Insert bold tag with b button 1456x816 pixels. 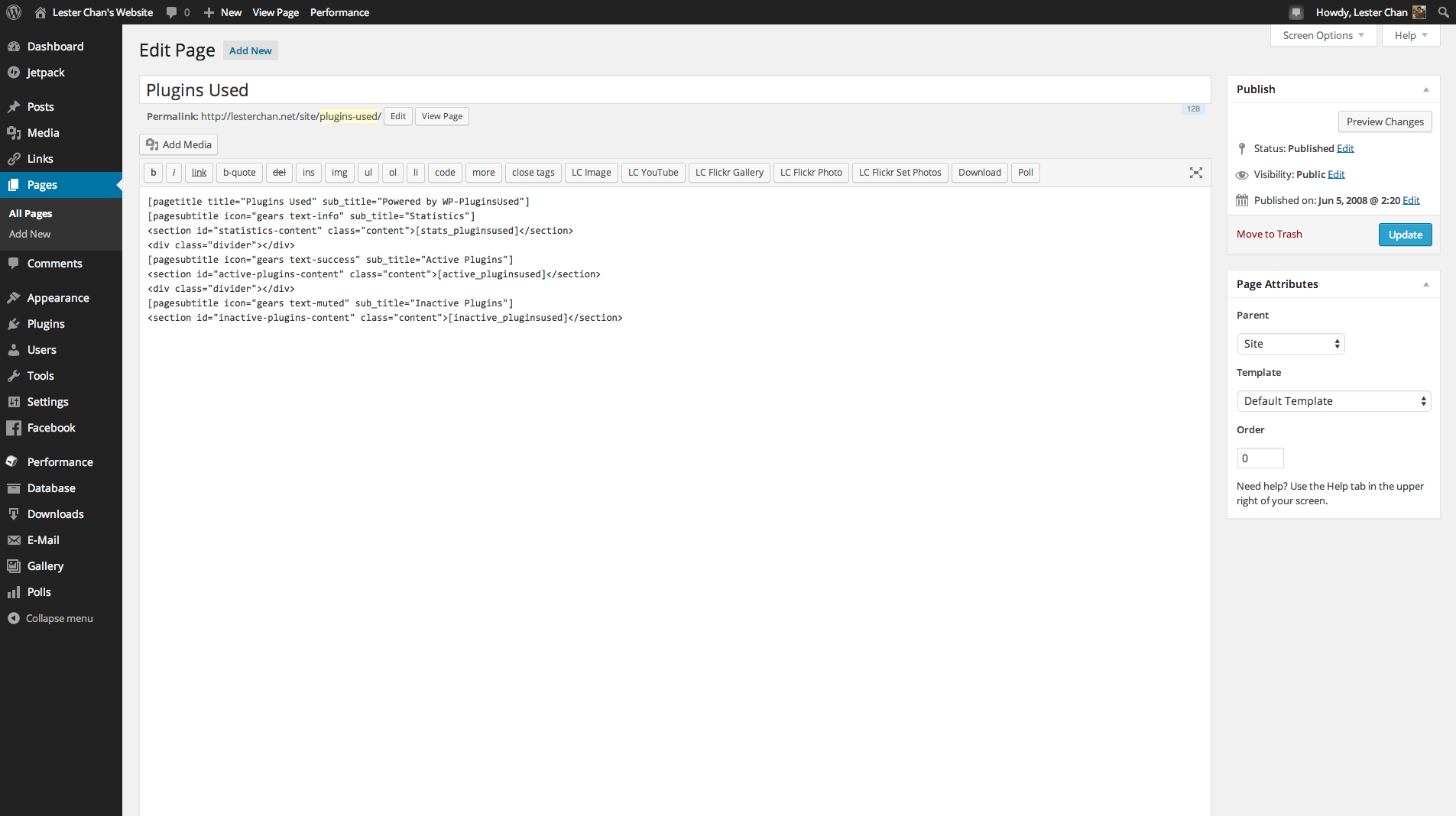pyautogui.click(x=153, y=173)
